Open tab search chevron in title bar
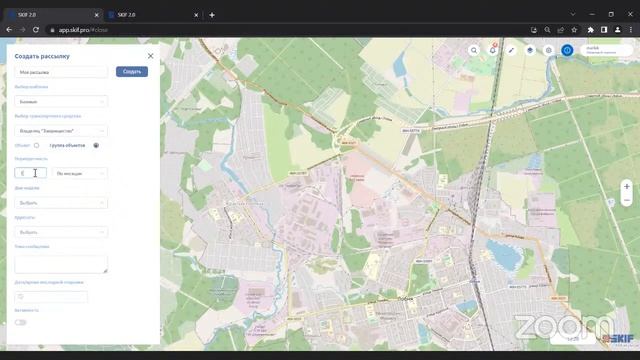The height and width of the screenshot is (360, 640). [573, 14]
